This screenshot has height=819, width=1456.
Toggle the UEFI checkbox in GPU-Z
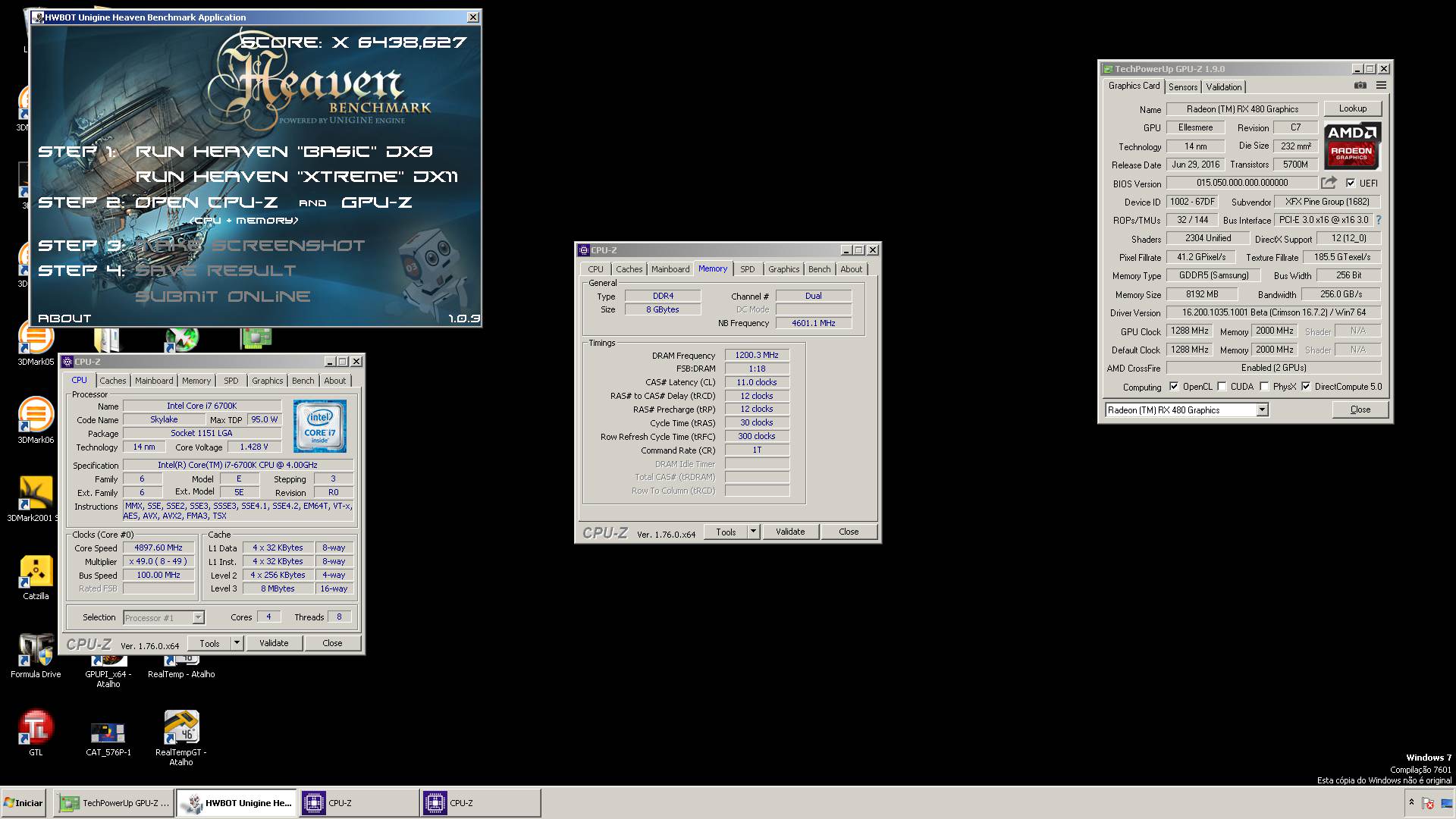(1351, 183)
